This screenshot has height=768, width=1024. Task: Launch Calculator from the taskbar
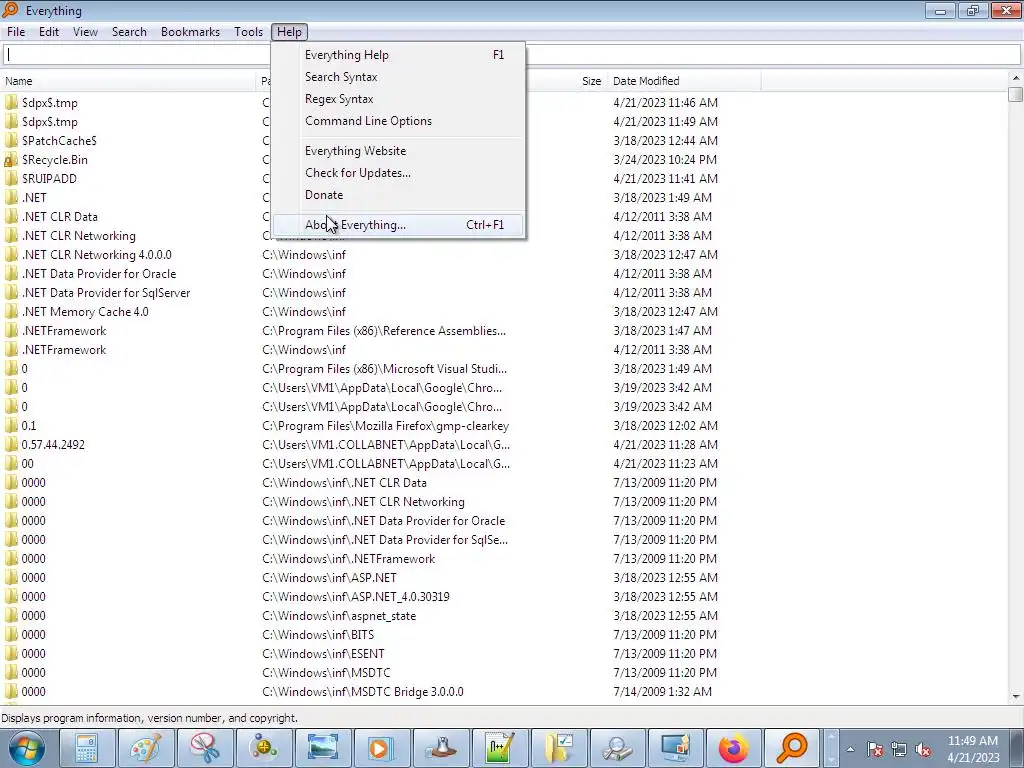pyautogui.click(x=87, y=748)
